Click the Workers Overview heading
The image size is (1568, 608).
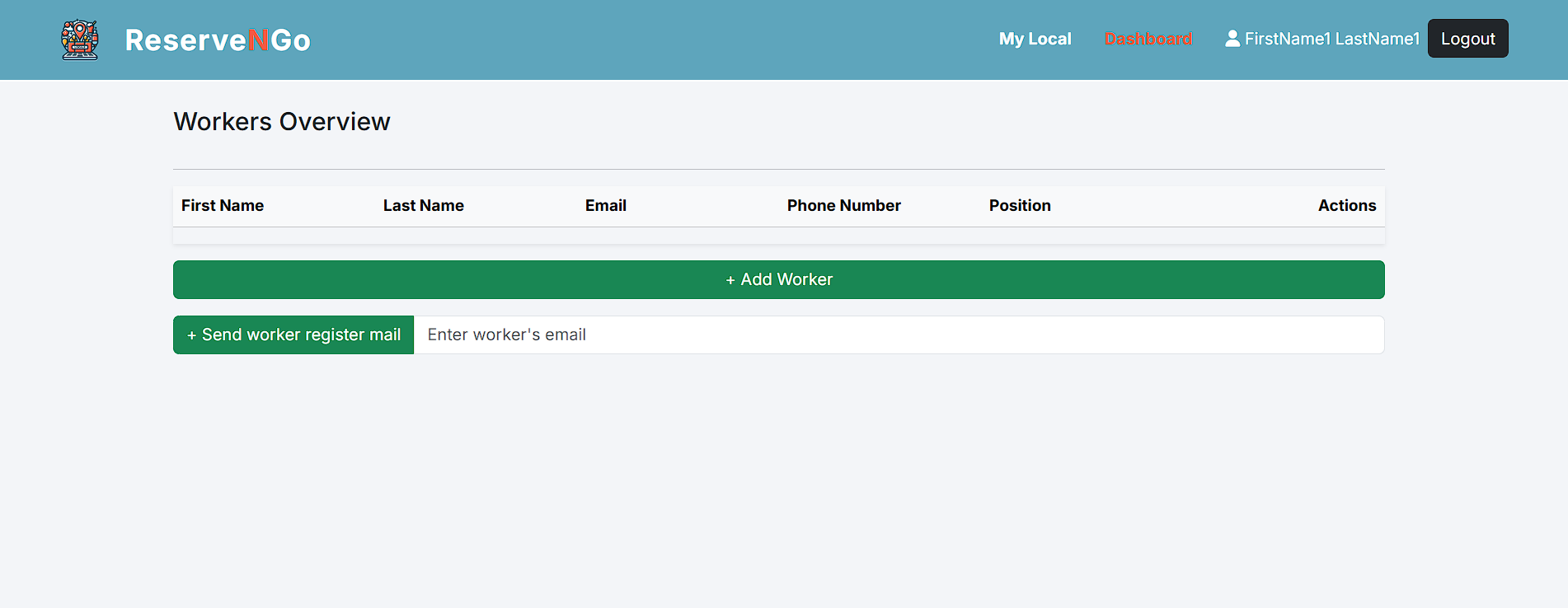(x=282, y=122)
